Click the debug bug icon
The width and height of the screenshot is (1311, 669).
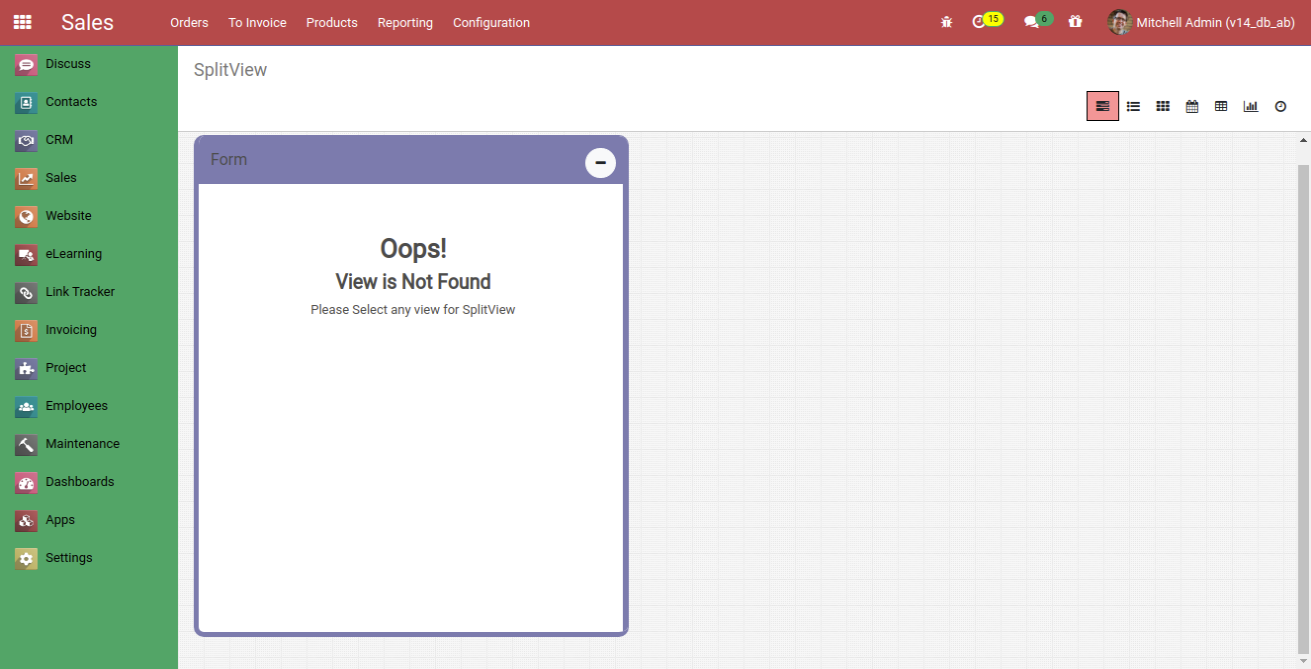[x=946, y=20]
